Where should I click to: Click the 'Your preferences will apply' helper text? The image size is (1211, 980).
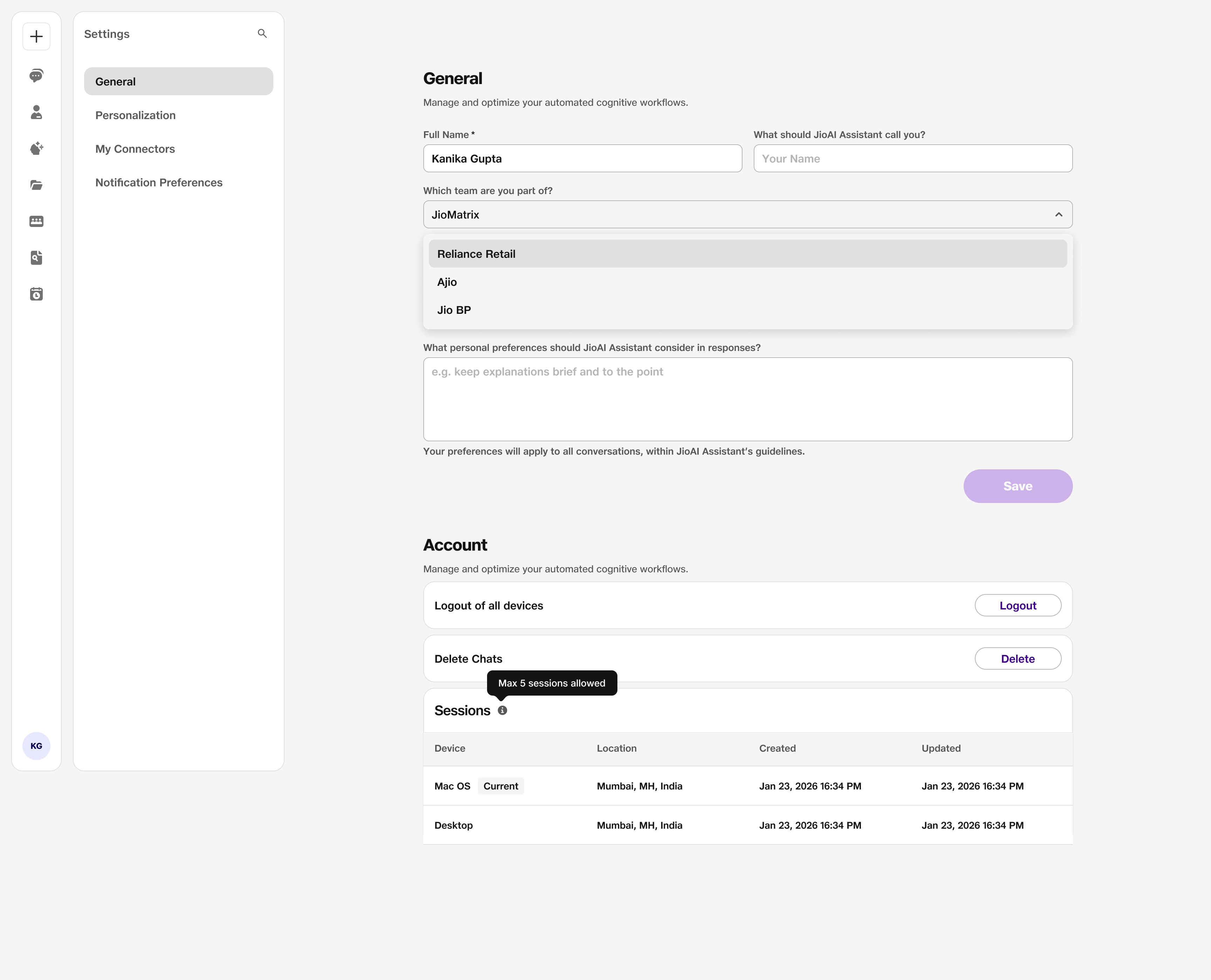coord(614,451)
